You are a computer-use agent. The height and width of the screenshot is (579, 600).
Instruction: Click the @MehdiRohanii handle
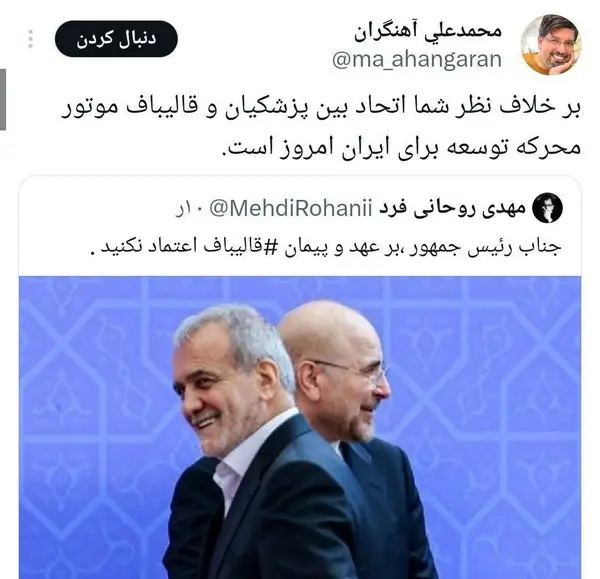[291, 209]
